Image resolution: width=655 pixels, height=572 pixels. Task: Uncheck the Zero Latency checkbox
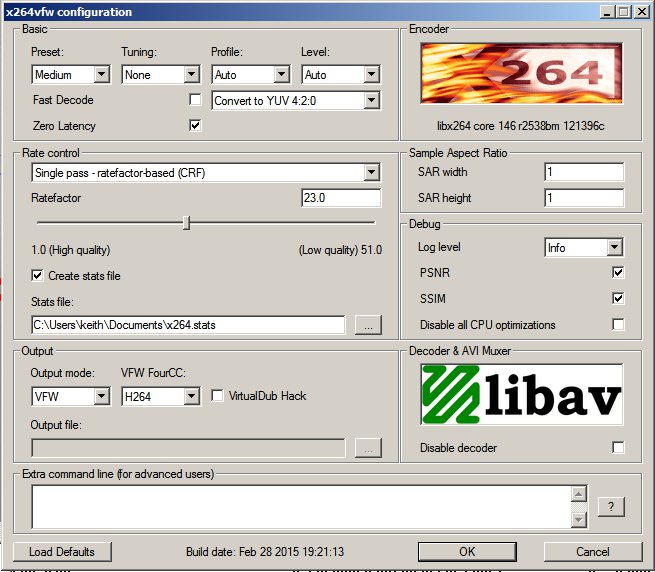pyautogui.click(x=195, y=125)
